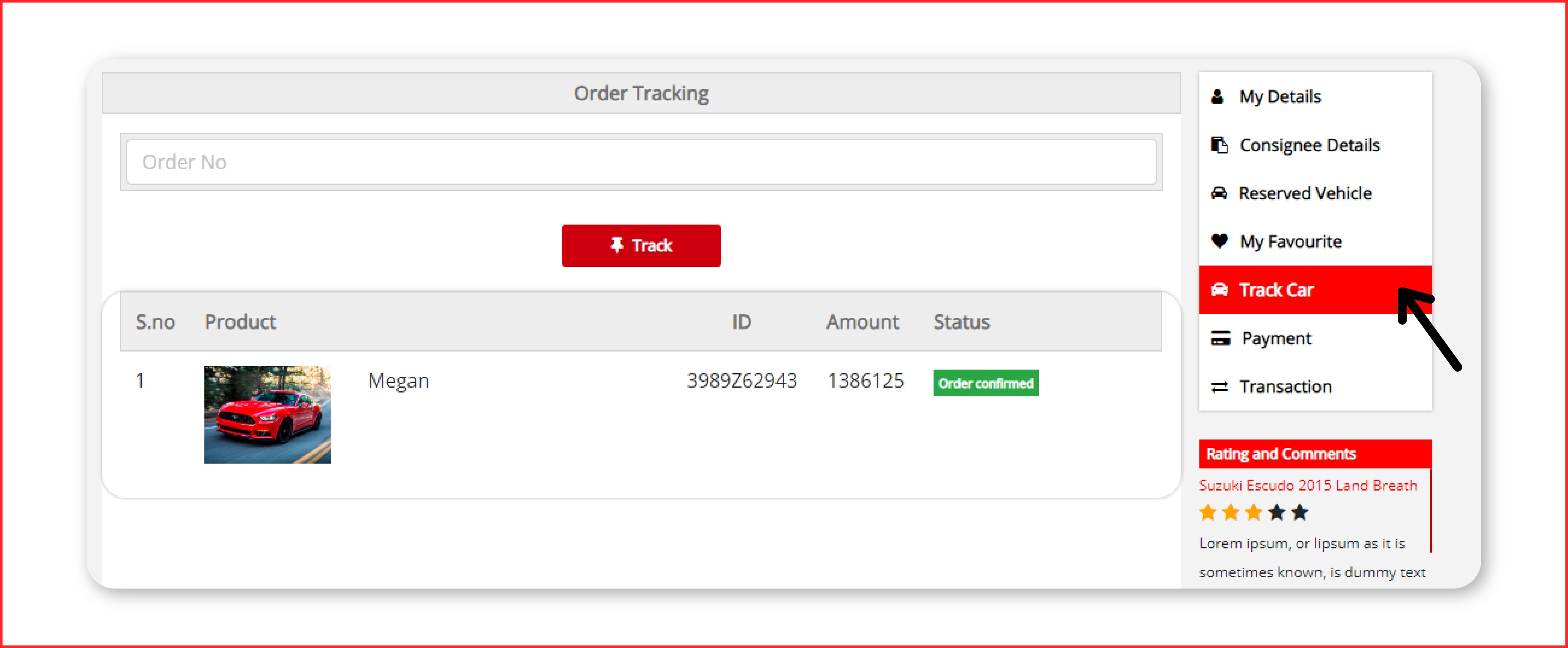Click the document icon beside Consignee Details
Image resolution: width=1568 pixels, height=648 pixels.
tap(1219, 145)
